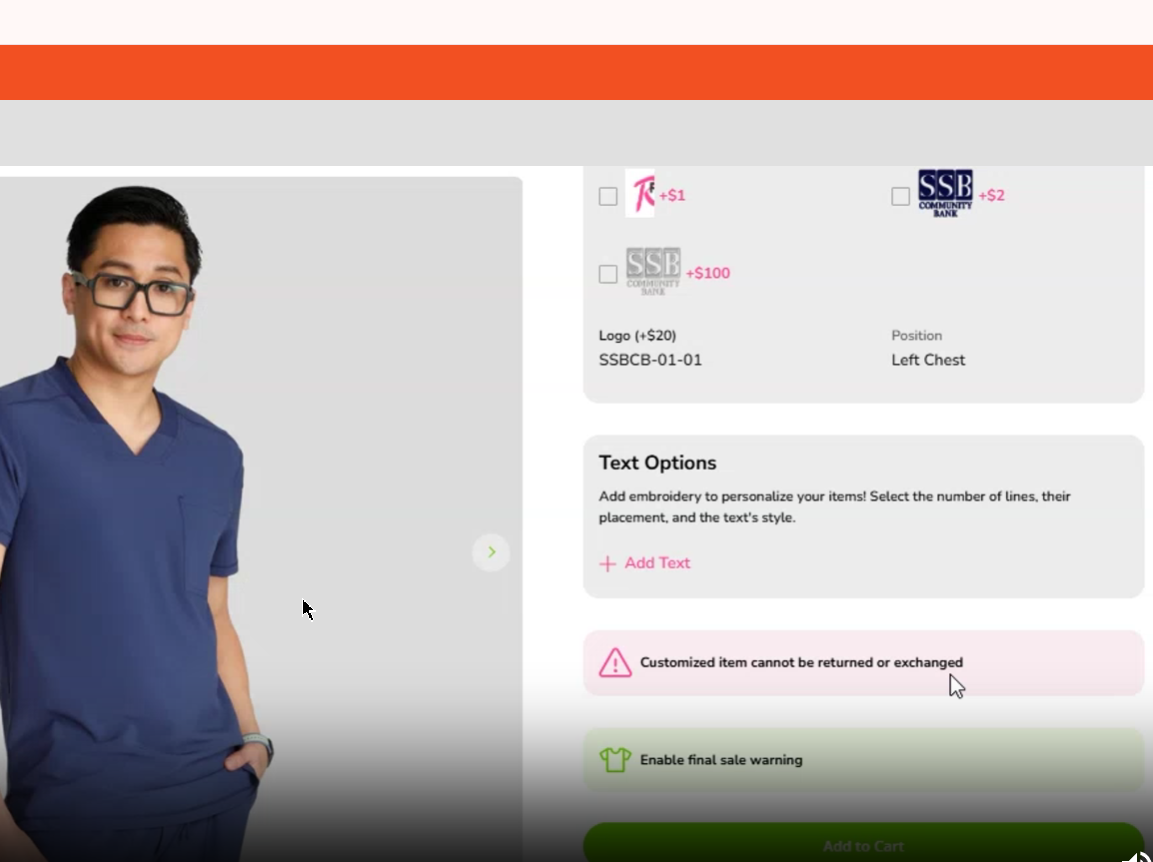
Task: Click the navy SSB Community Bank logo
Action: (x=945, y=193)
